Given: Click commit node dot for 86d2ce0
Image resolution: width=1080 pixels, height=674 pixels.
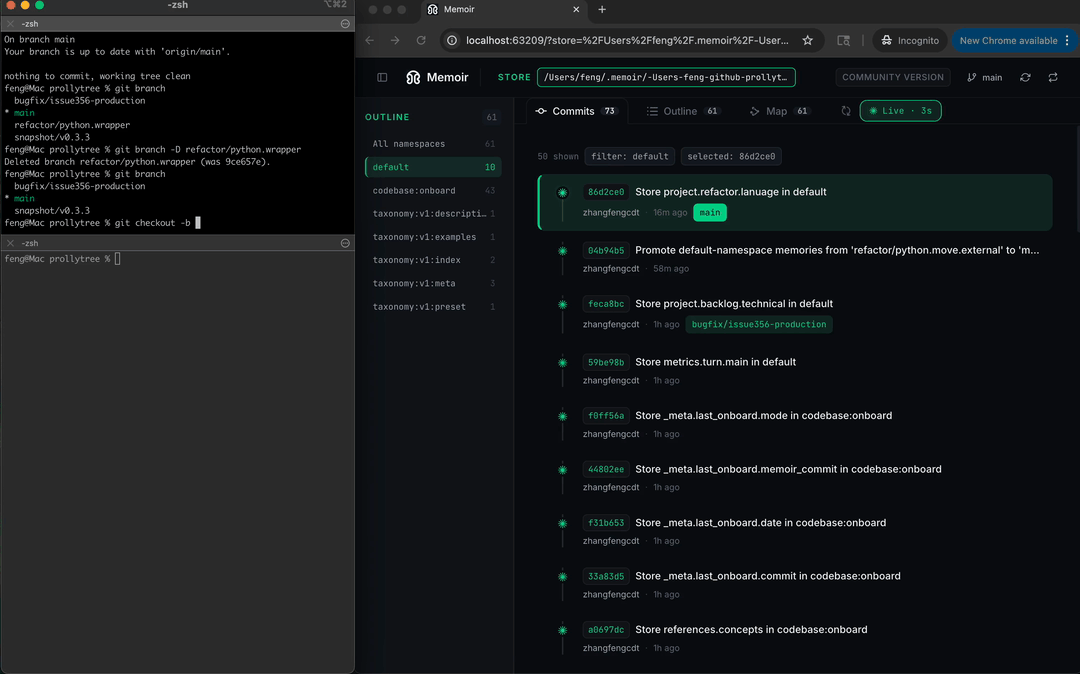Looking at the screenshot, I should (x=563, y=193).
